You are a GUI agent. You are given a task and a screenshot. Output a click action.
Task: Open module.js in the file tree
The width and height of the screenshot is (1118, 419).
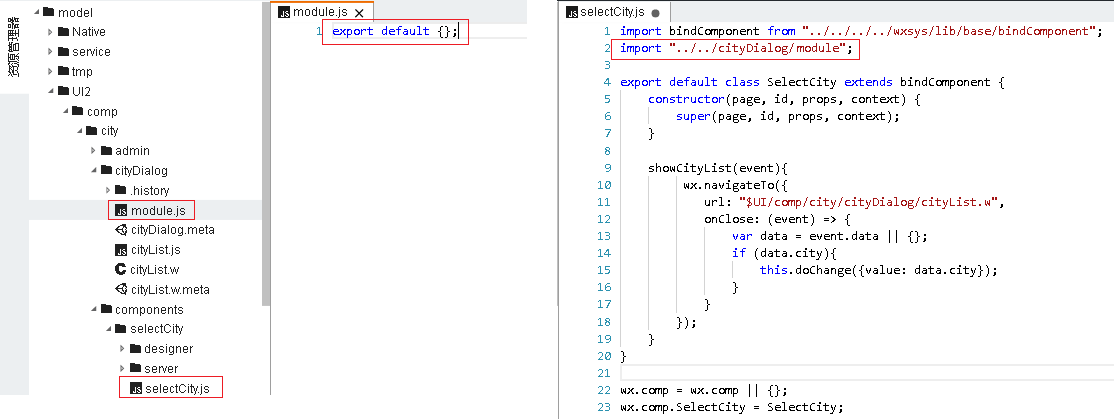coord(157,210)
